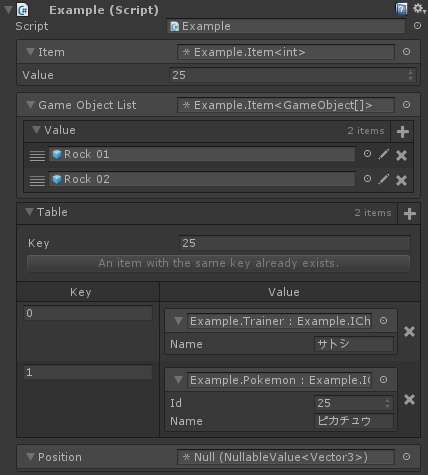The width and height of the screenshot is (428, 475).
Task: Click the new Key input field with 25
Action: tap(295, 243)
